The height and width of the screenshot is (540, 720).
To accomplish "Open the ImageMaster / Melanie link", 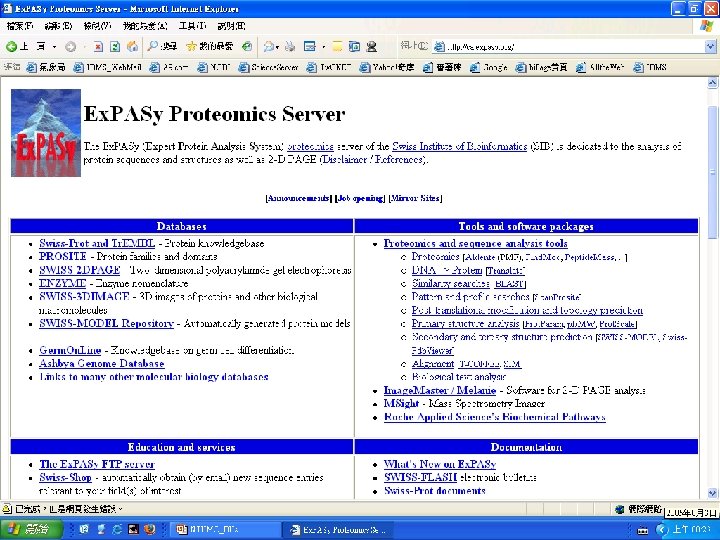I will (x=440, y=390).
